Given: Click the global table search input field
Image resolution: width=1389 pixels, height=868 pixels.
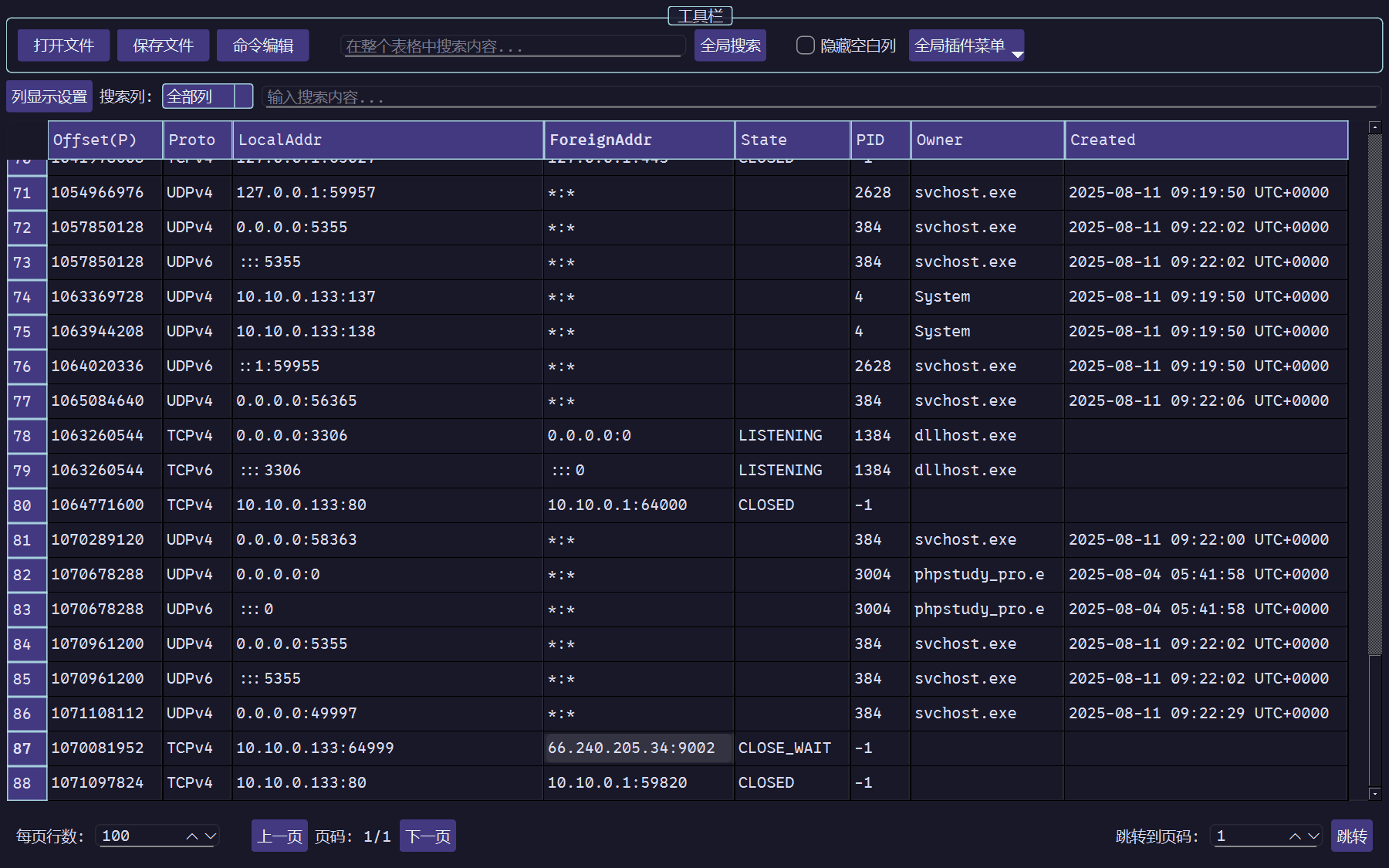Looking at the screenshot, I should click(512, 46).
